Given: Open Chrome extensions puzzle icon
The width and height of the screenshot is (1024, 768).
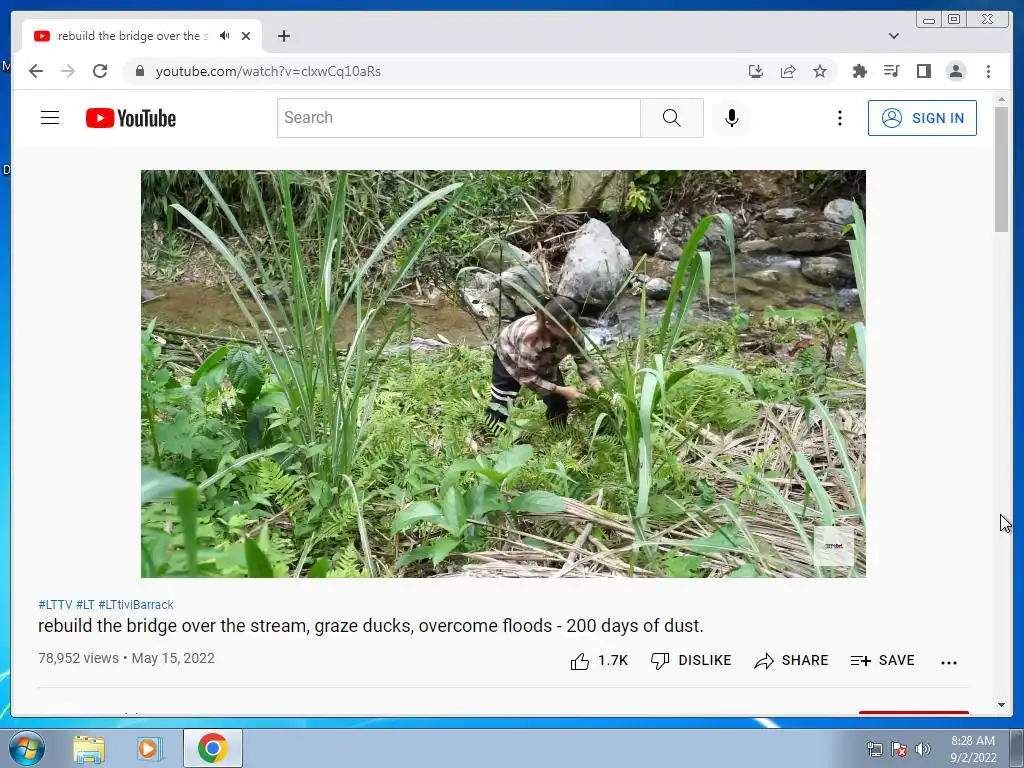Looking at the screenshot, I should [859, 71].
